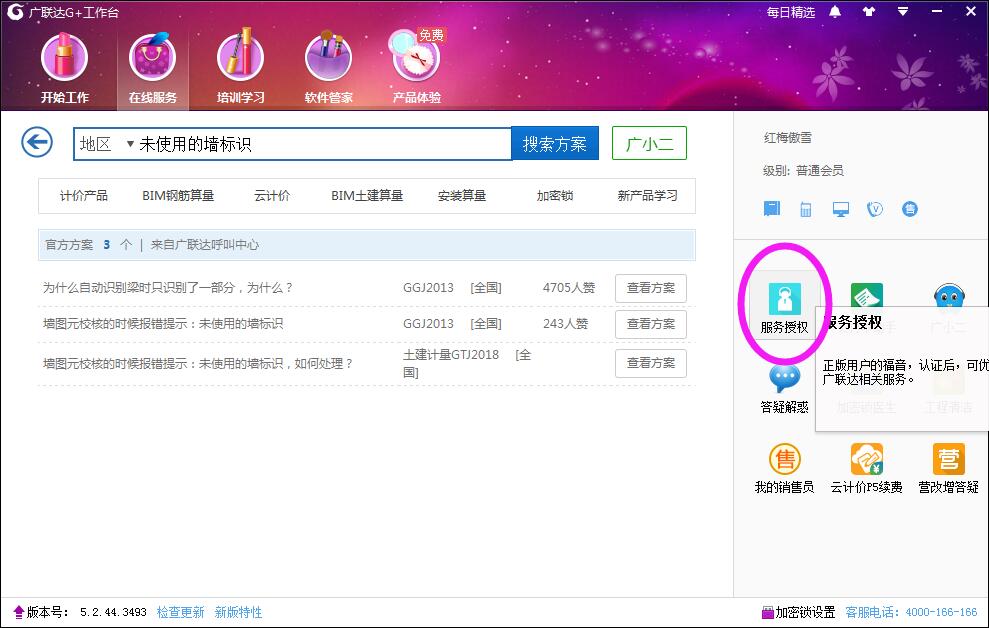Open the 我的销售员 icon
This screenshot has height=628, width=989.
click(x=784, y=468)
